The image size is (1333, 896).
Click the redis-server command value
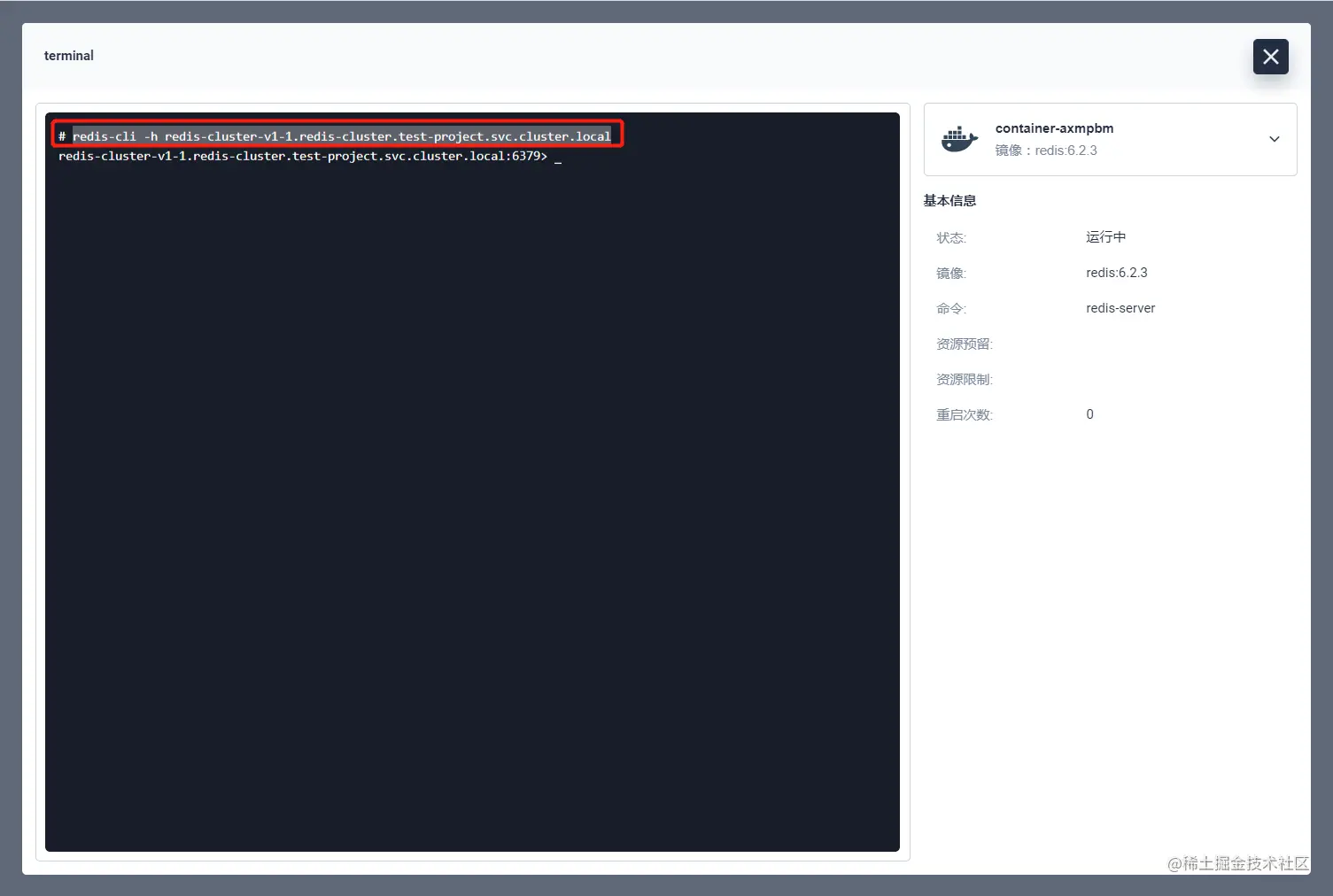click(1120, 308)
